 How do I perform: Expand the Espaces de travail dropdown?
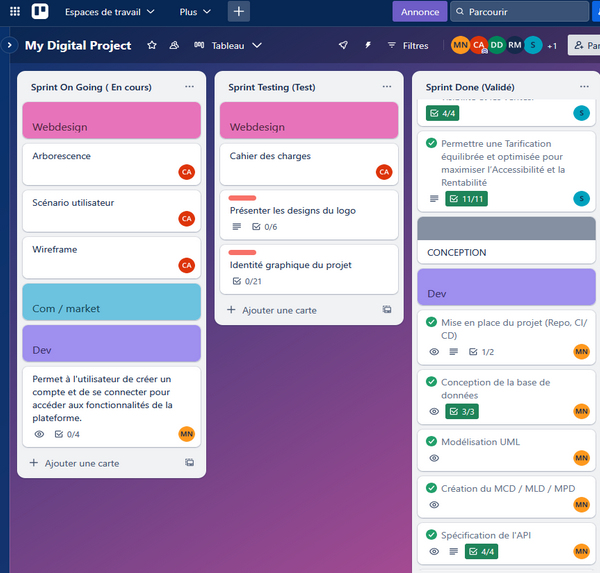[109, 12]
